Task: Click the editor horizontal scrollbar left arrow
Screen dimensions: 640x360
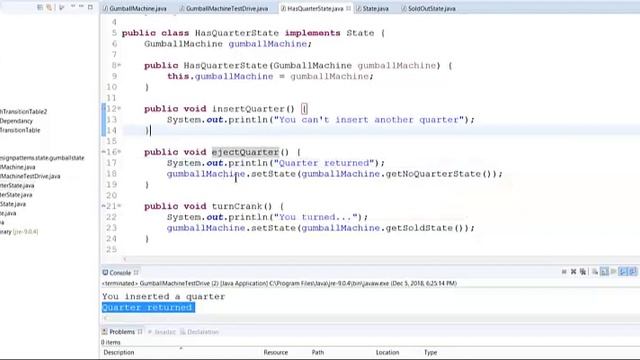Action: click(125, 259)
